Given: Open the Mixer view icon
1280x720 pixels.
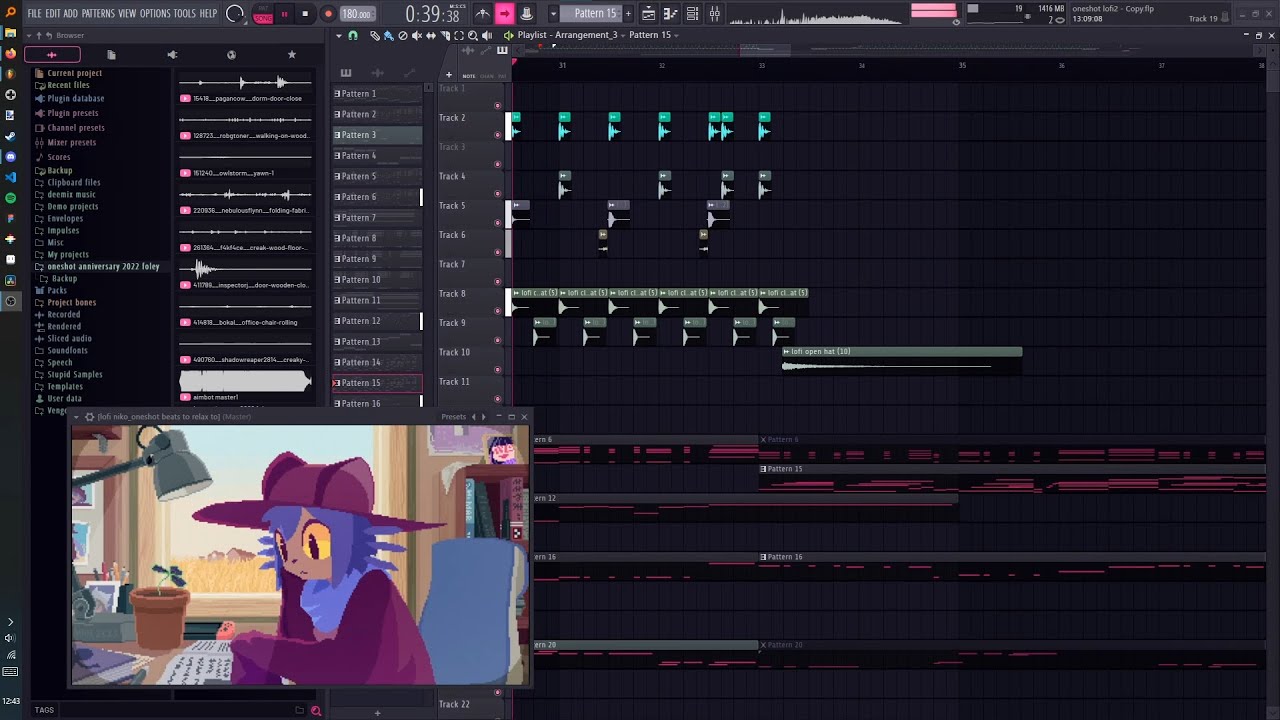Looking at the screenshot, I should 714,14.
